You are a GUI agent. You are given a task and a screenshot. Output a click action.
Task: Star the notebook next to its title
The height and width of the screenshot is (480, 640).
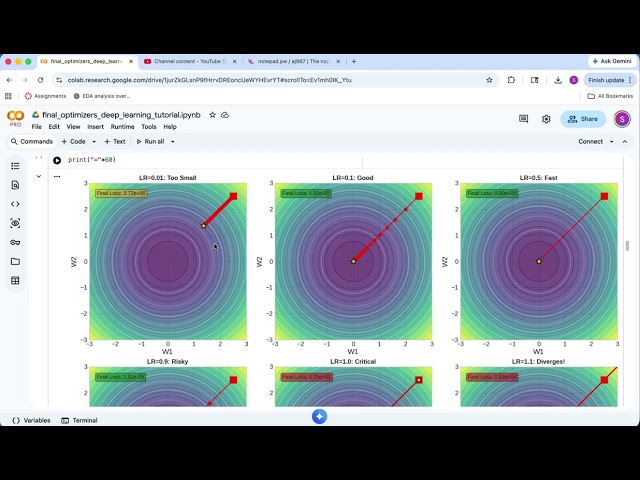(212, 115)
